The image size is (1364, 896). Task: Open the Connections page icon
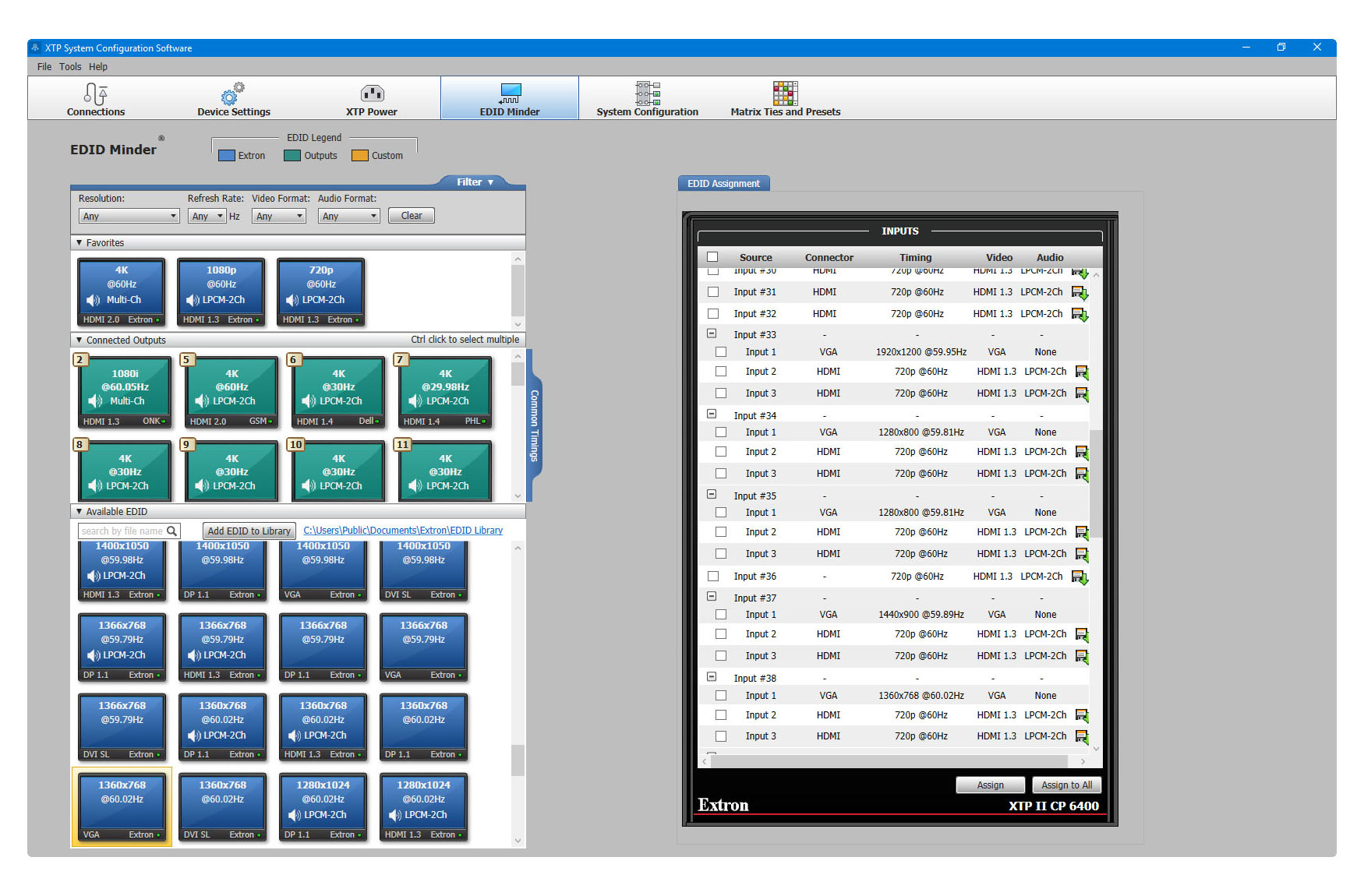(95, 94)
